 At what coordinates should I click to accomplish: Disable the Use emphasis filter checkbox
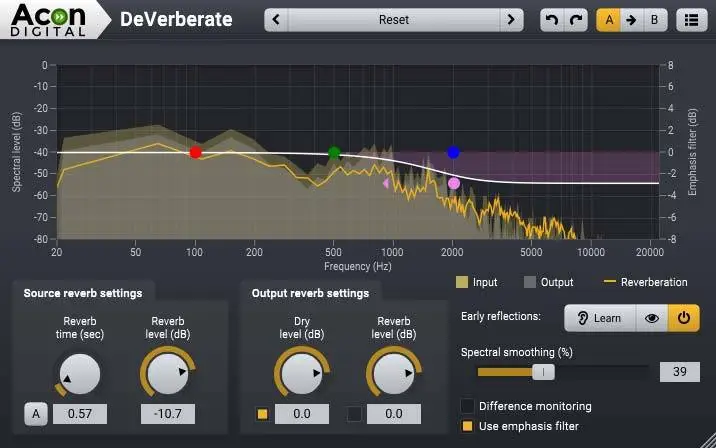click(467, 427)
